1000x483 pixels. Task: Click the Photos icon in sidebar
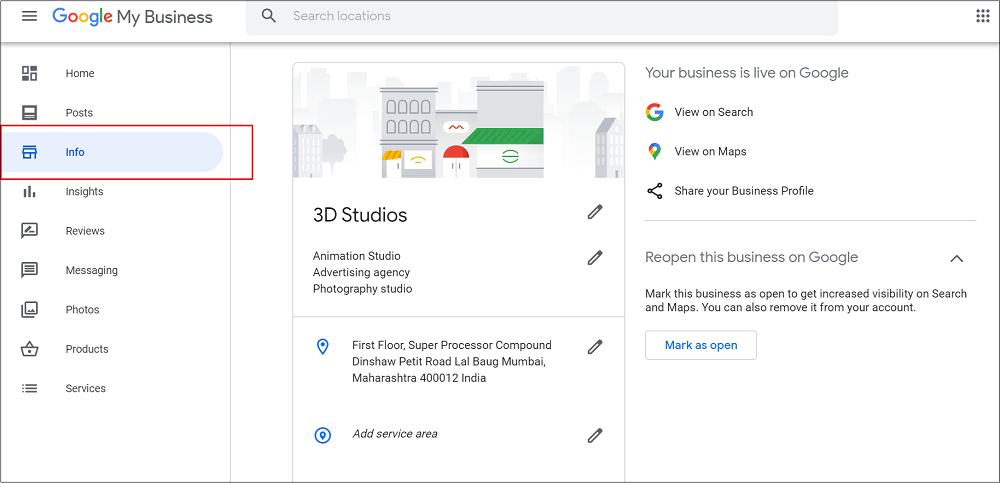pos(29,309)
